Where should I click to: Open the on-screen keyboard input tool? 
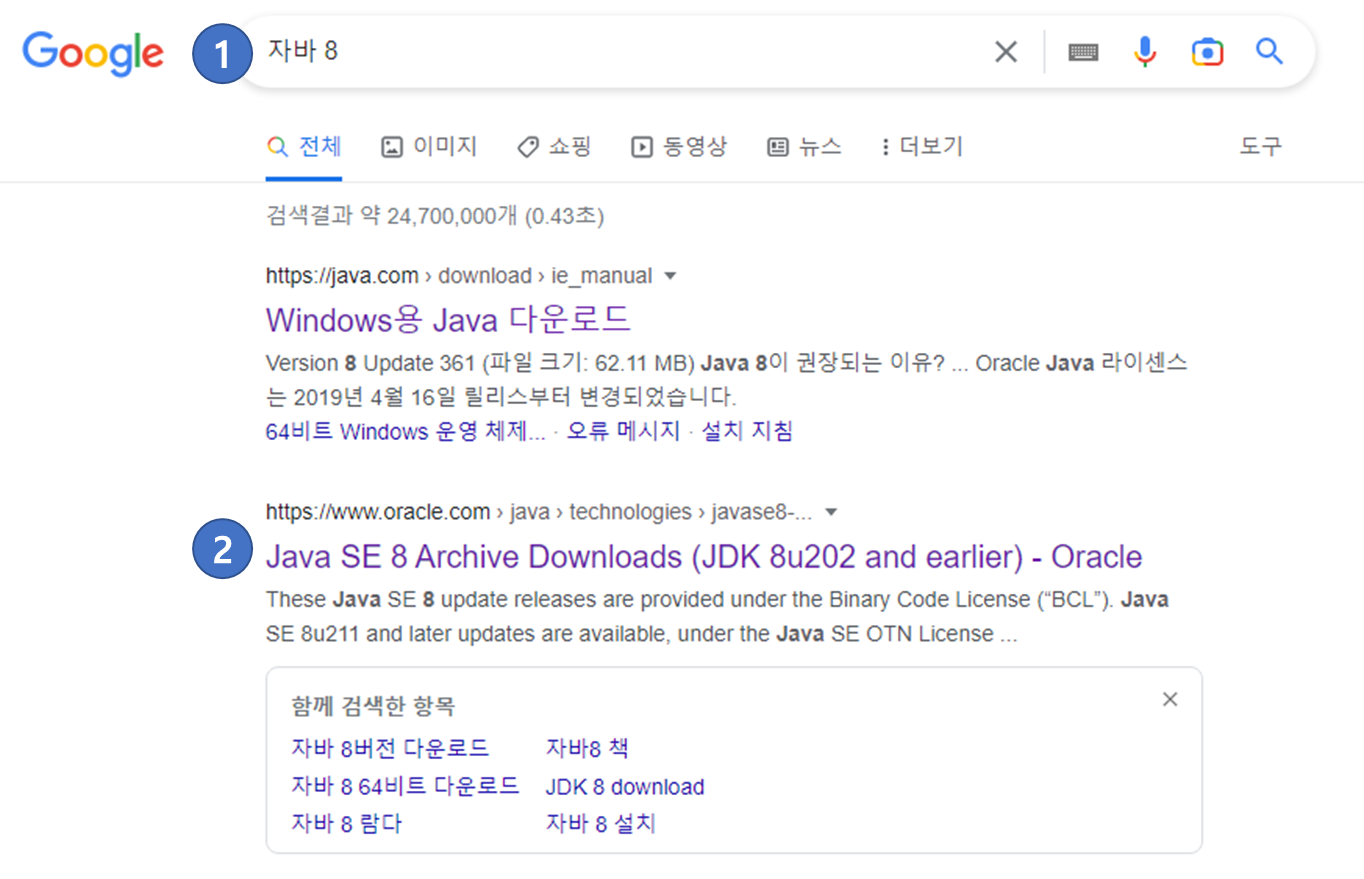tap(1083, 52)
